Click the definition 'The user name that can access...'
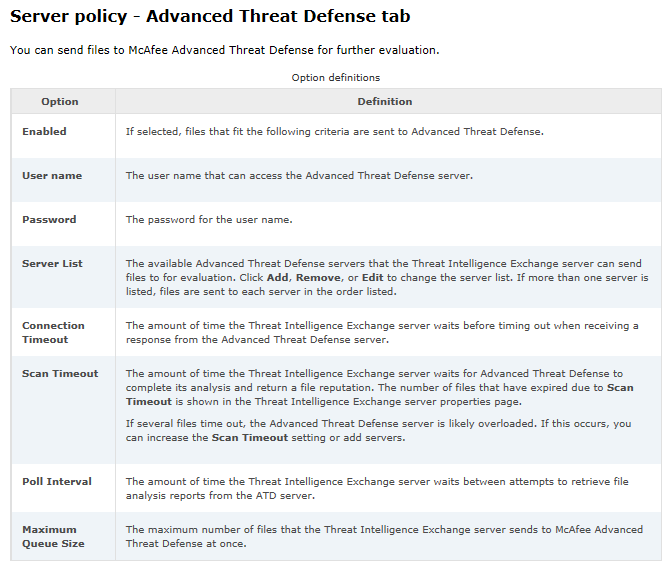Image resolution: width=669 pixels, height=568 pixels. pyautogui.click(x=299, y=175)
